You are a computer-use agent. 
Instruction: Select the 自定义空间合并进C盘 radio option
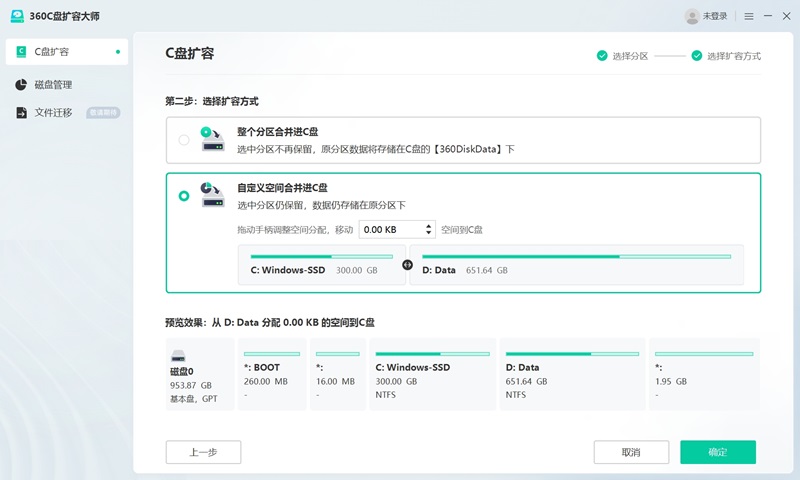[184, 196]
